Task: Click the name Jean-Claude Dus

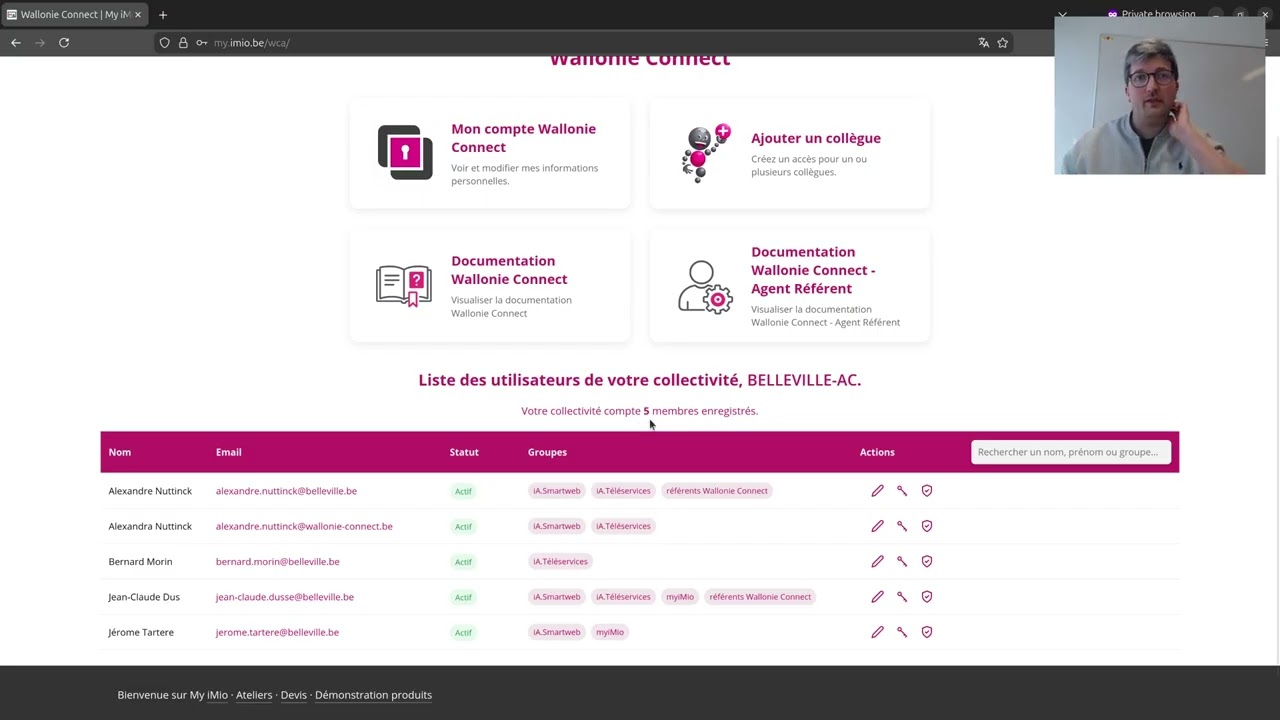Action: 144,597
